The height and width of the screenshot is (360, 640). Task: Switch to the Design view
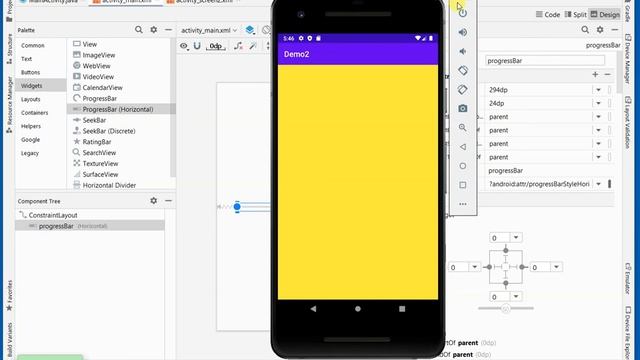(605, 14)
